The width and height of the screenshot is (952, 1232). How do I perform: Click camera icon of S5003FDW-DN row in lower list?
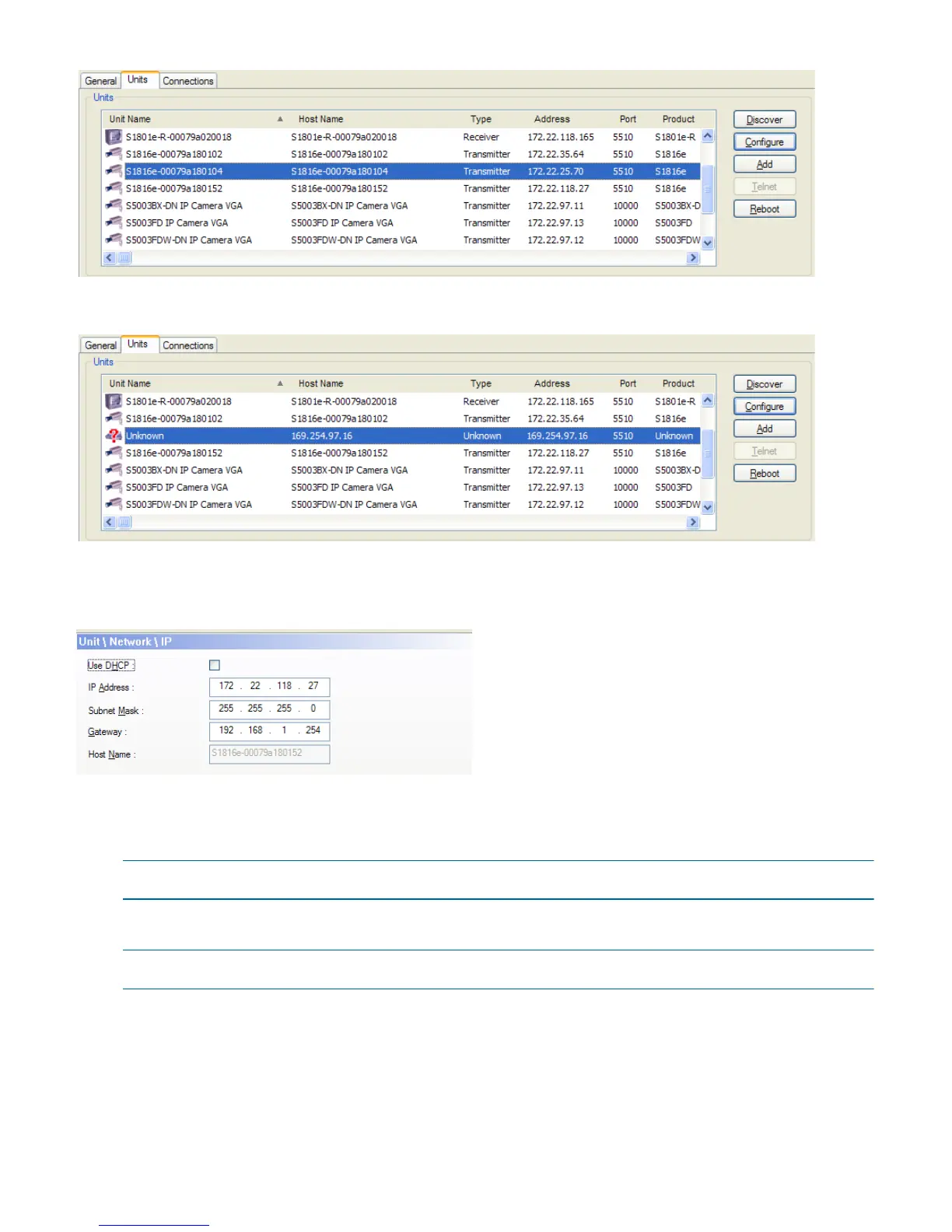114,504
